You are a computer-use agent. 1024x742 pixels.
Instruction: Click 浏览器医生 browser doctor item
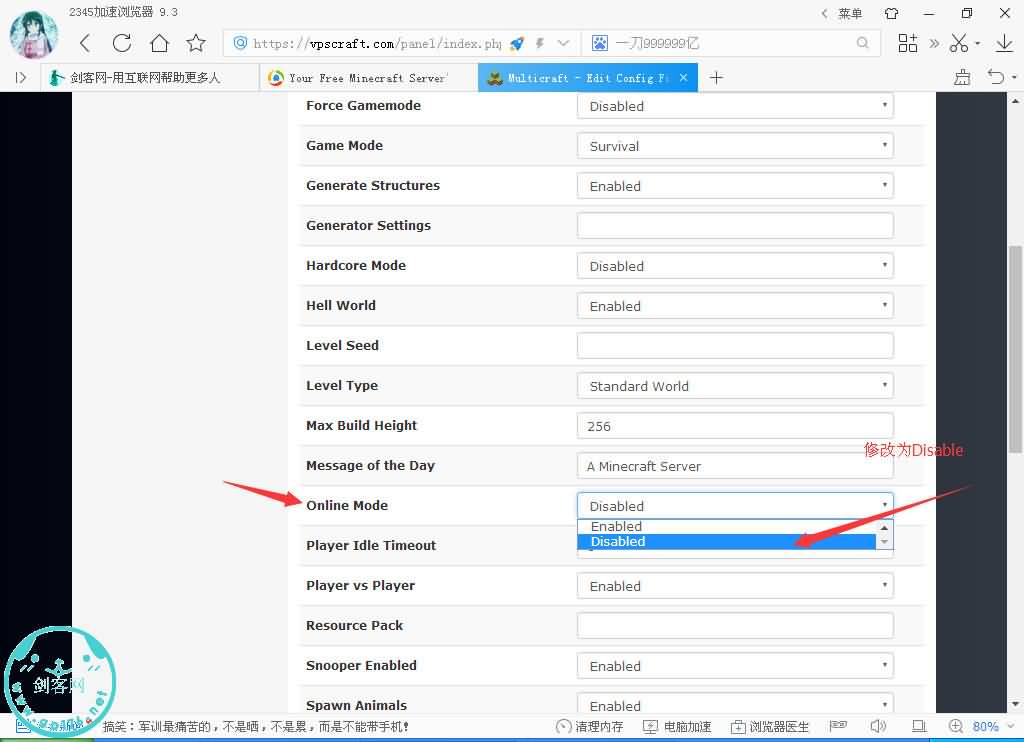tap(770, 726)
